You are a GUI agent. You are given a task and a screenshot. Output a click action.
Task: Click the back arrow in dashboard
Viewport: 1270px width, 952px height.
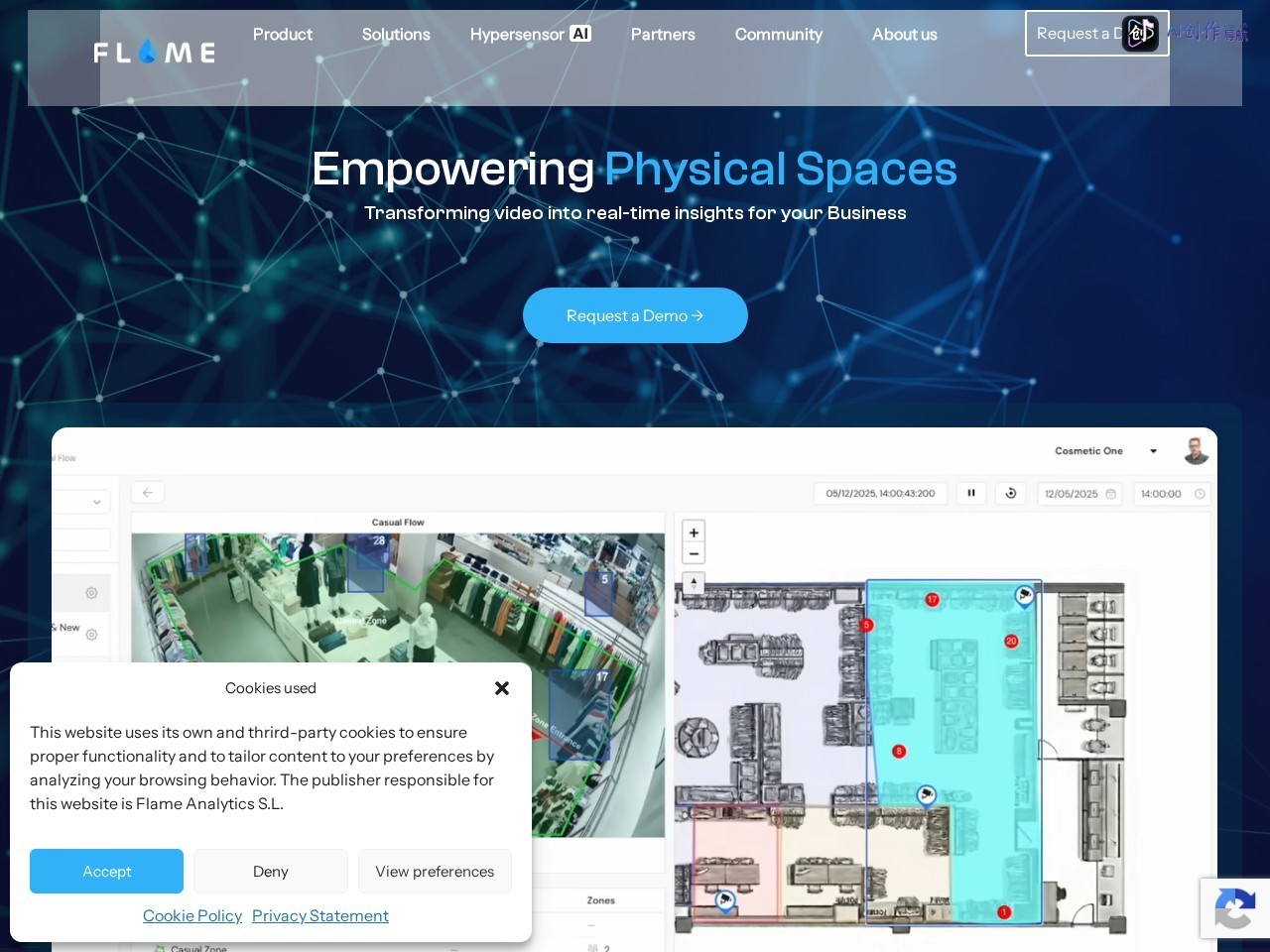pyautogui.click(x=148, y=493)
